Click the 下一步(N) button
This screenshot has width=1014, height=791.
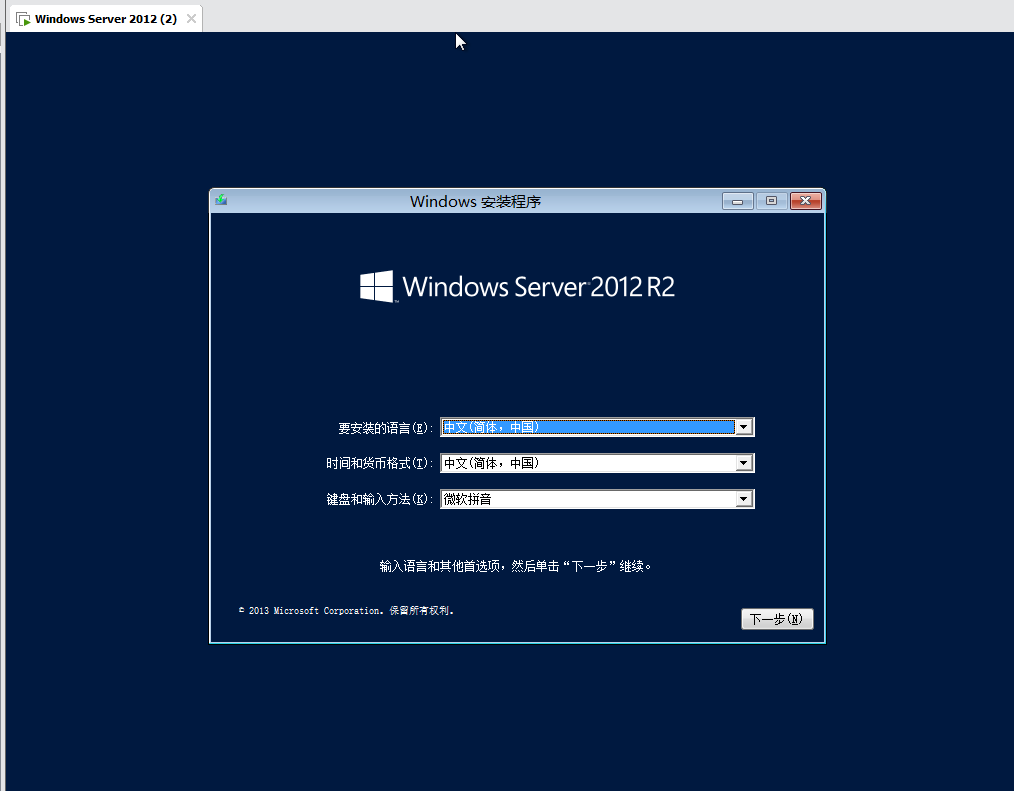coord(777,619)
